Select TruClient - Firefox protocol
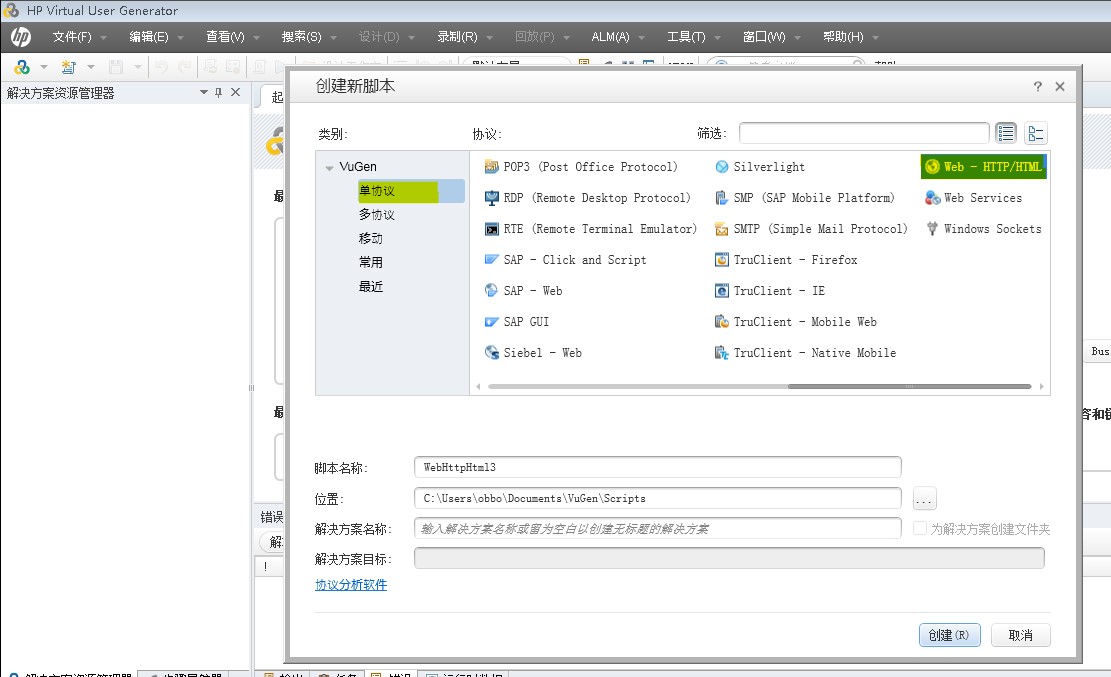1111x677 pixels. 795,260
